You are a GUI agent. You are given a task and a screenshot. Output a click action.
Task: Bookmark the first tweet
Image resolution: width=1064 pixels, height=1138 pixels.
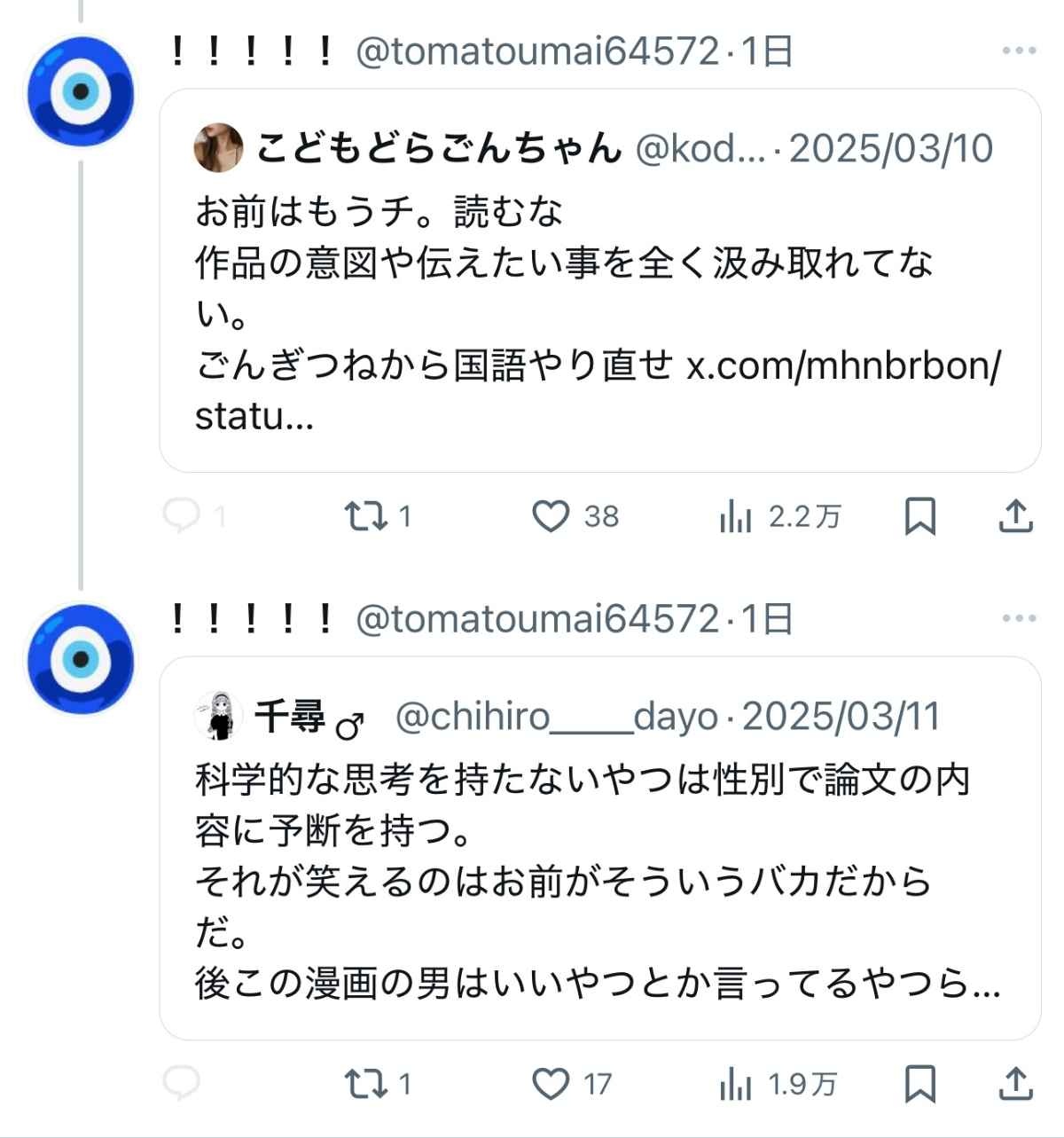tap(919, 515)
